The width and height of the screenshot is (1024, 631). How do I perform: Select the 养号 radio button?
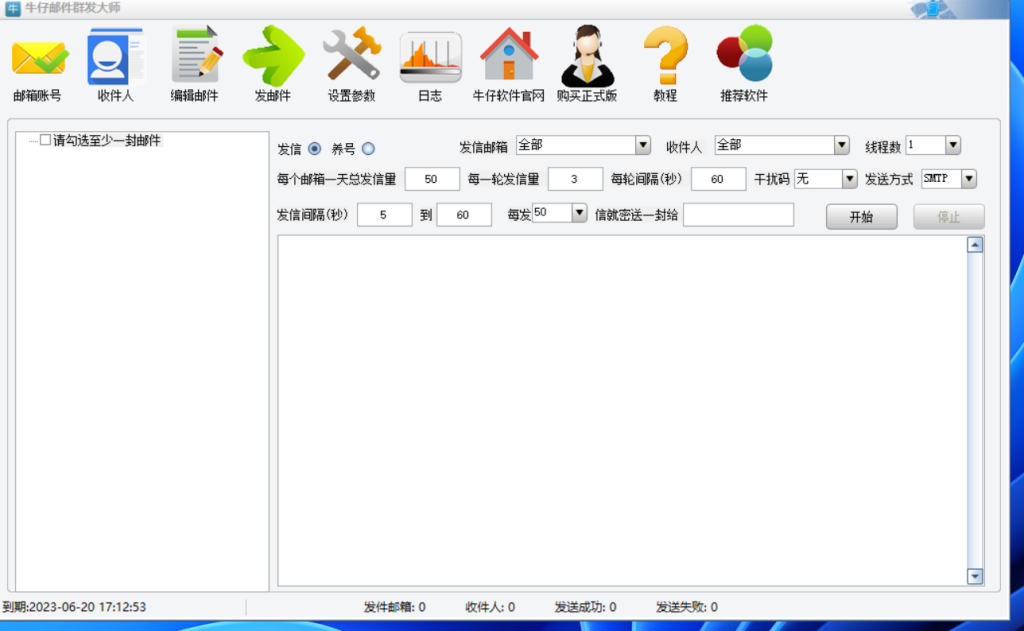click(368, 149)
